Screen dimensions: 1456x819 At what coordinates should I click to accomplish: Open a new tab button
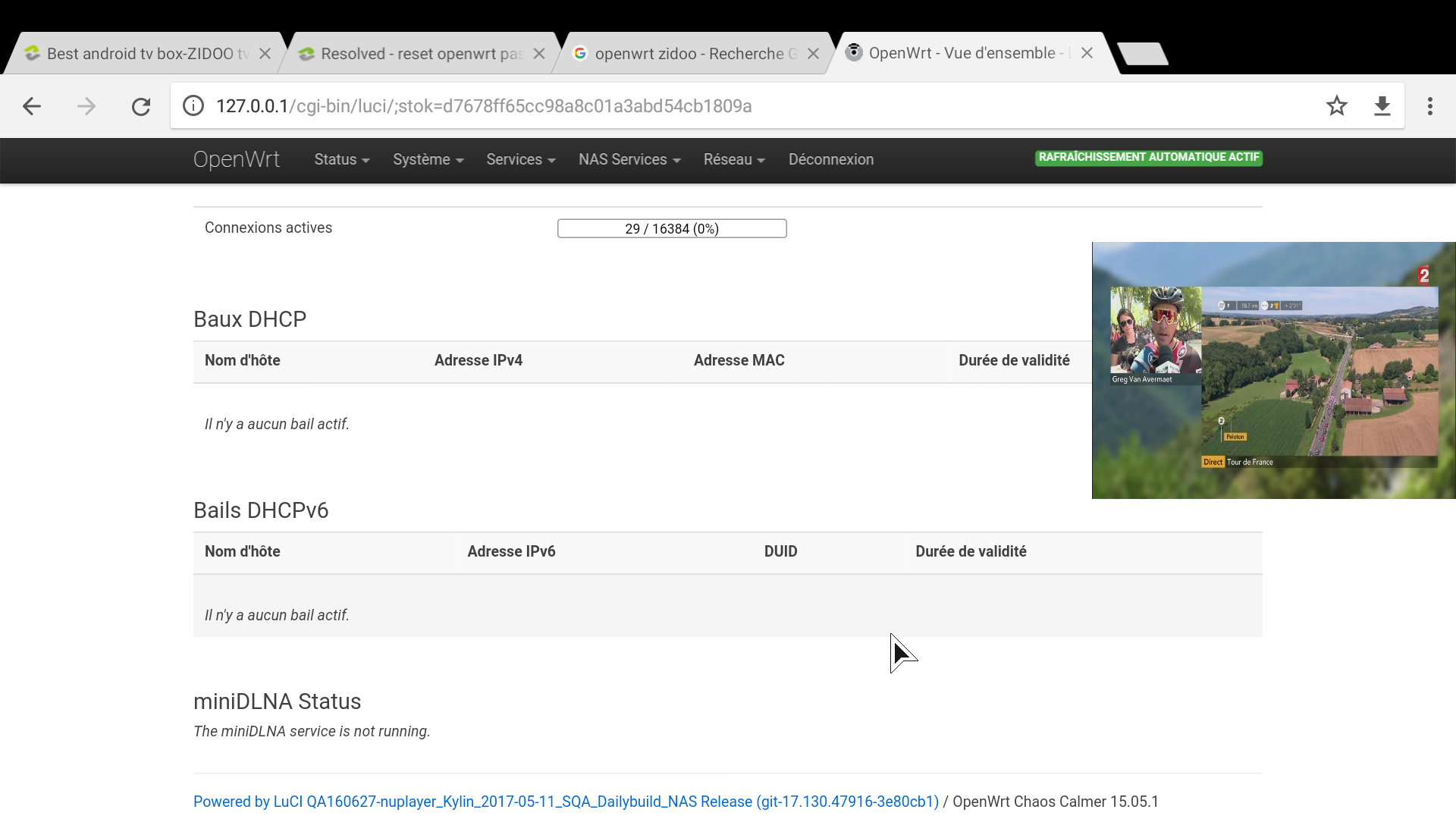1143,54
